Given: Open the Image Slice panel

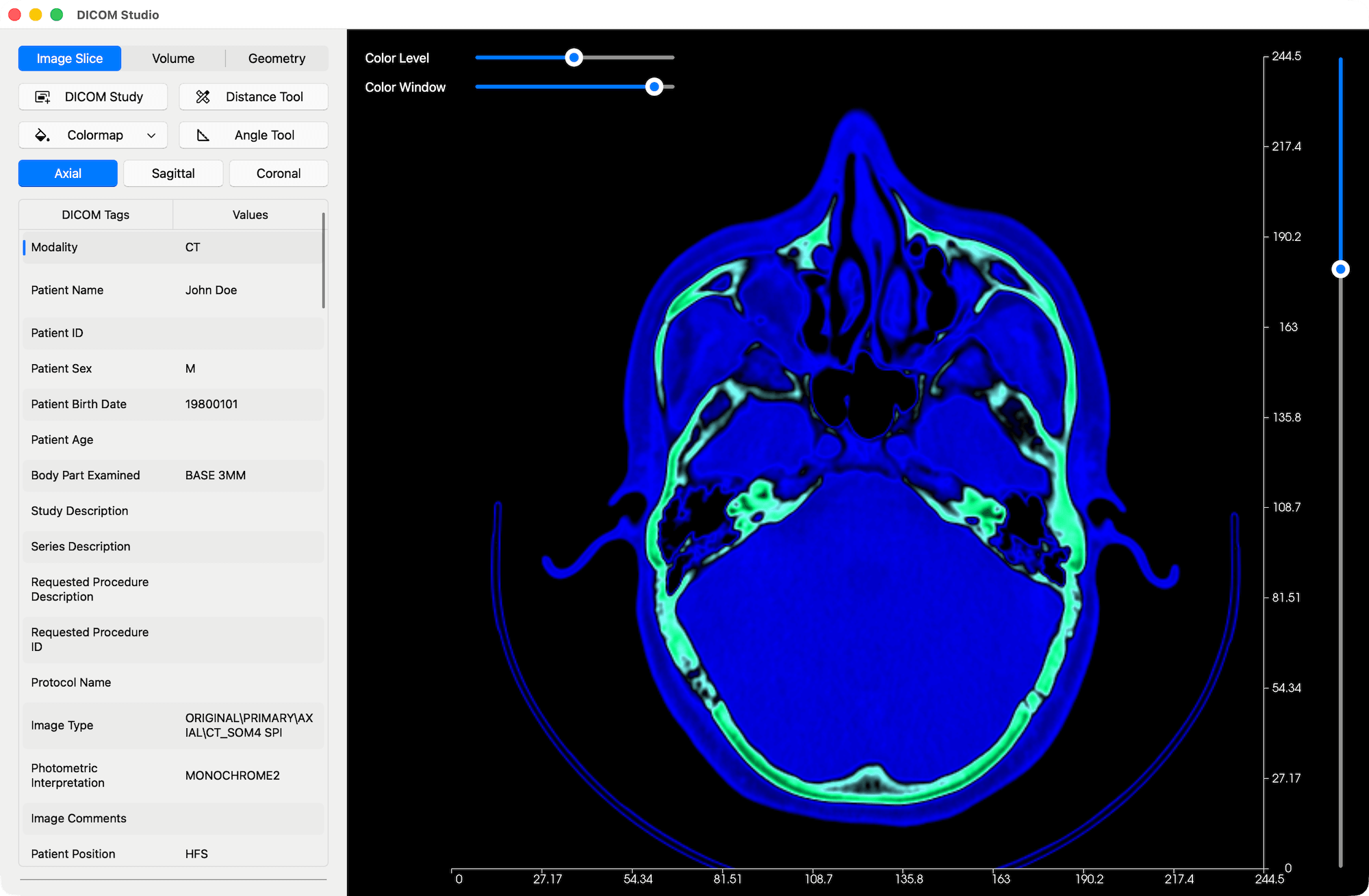Looking at the screenshot, I should [x=69, y=58].
